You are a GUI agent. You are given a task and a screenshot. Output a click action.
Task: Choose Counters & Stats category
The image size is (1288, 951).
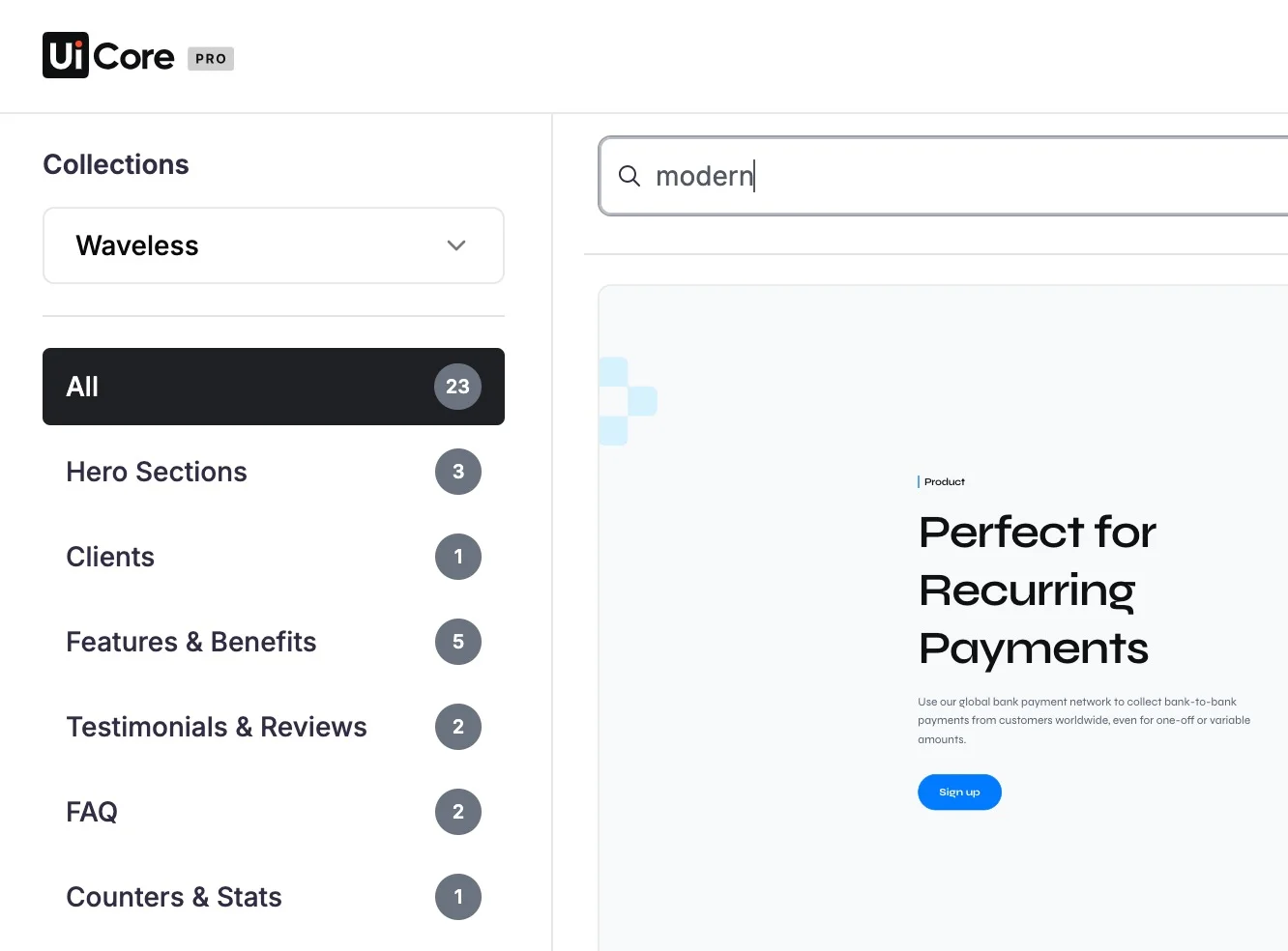[274, 897]
